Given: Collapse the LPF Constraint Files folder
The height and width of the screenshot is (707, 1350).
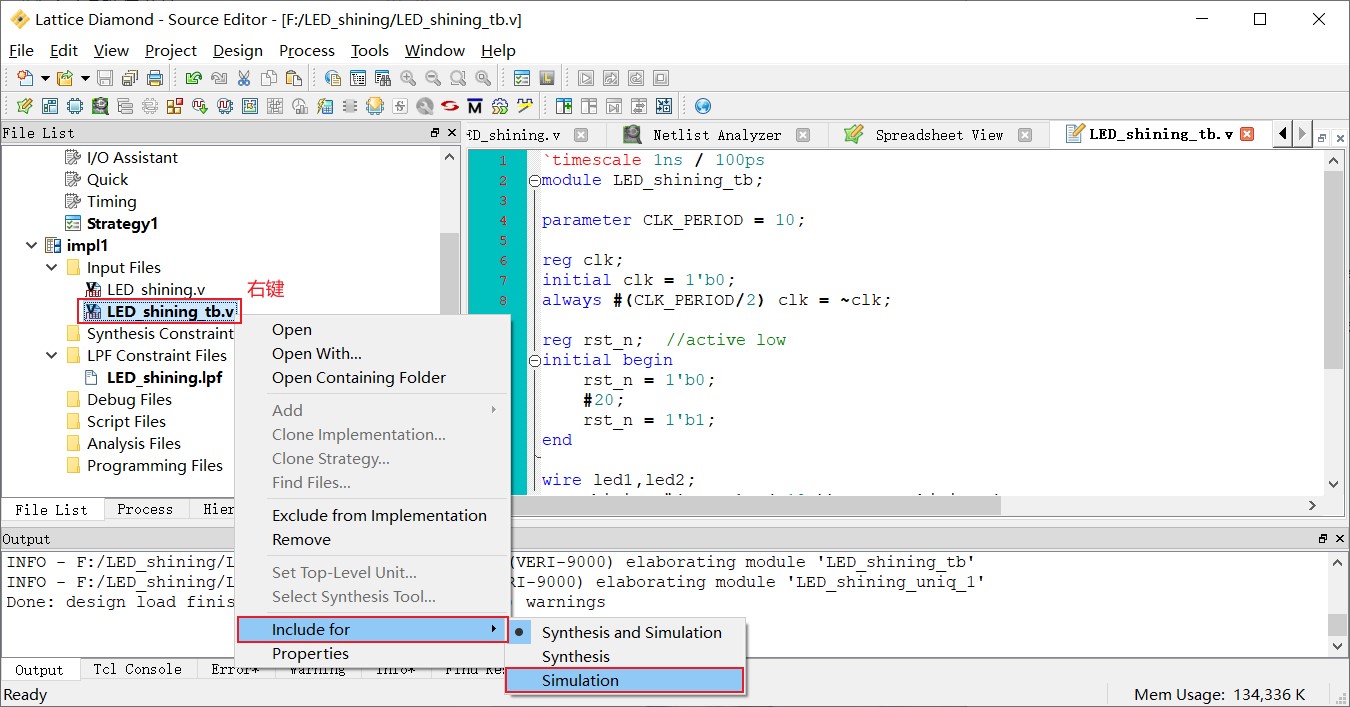Looking at the screenshot, I should [x=52, y=356].
